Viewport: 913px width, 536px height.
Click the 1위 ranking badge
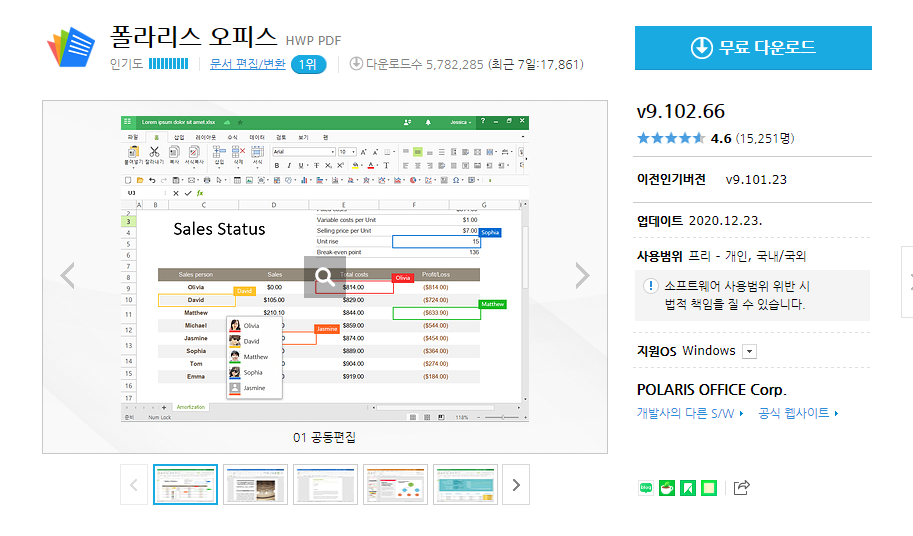(x=308, y=64)
